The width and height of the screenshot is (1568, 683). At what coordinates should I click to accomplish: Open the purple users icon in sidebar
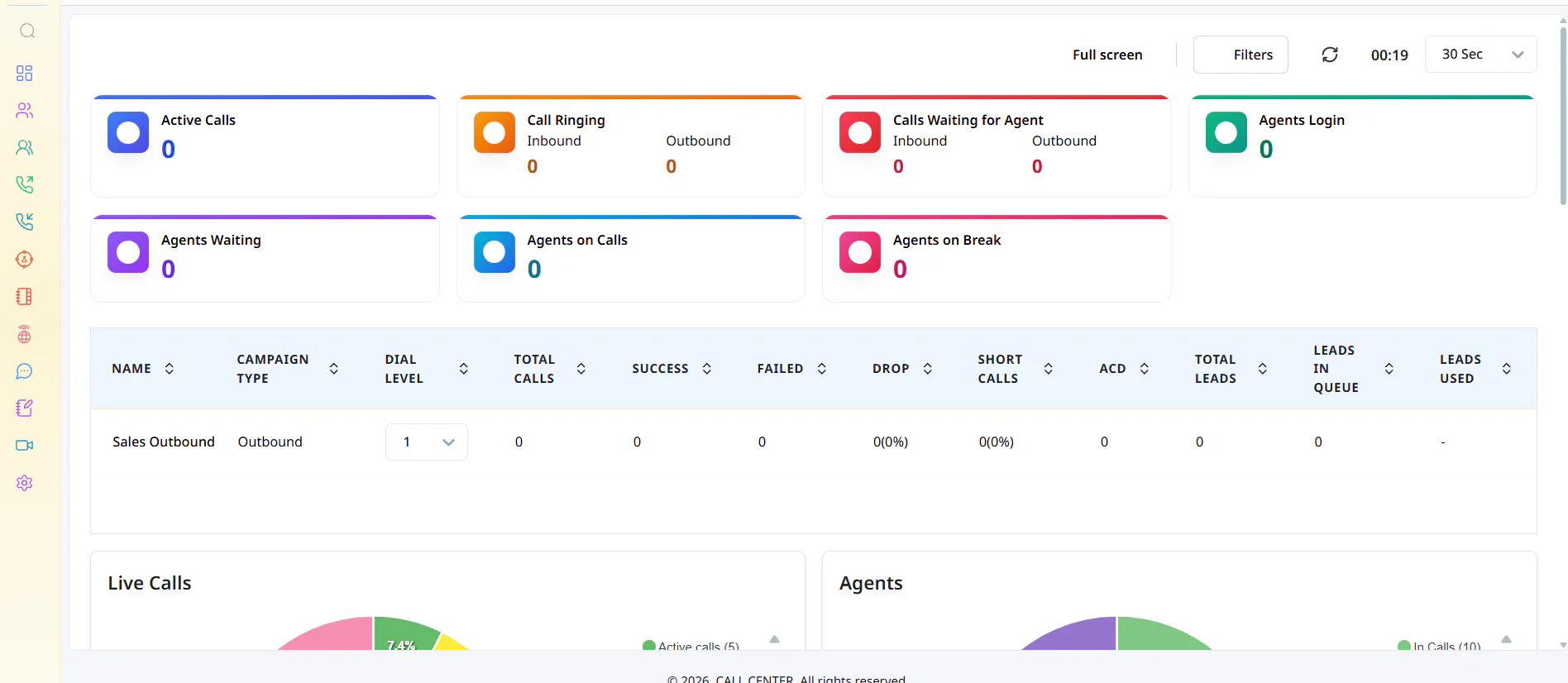[25, 111]
